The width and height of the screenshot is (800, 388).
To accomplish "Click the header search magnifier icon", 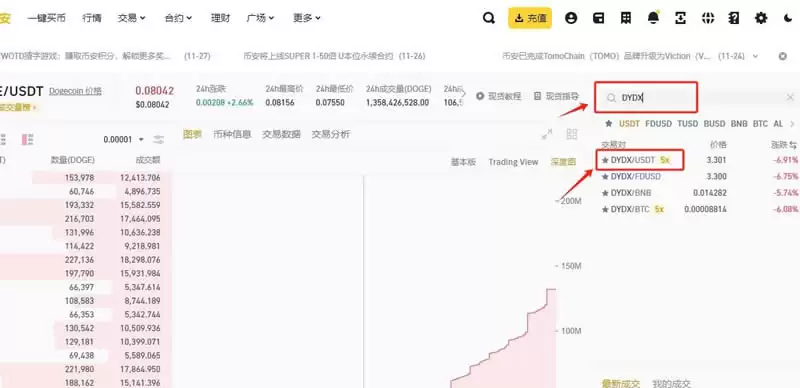I will tap(489, 18).
